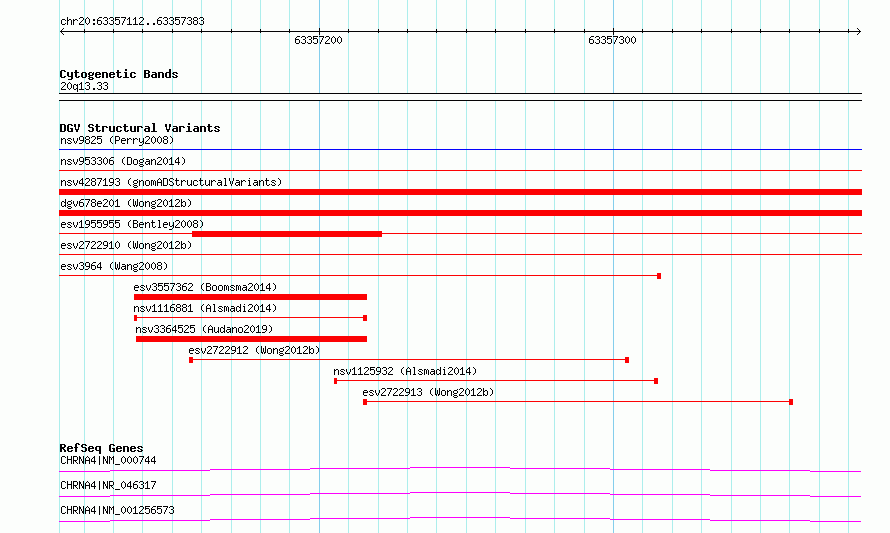The width and height of the screenshot is (890, 533).
Task: Select esv2722913 (Wong2012b) label
Action: [428, 392]
